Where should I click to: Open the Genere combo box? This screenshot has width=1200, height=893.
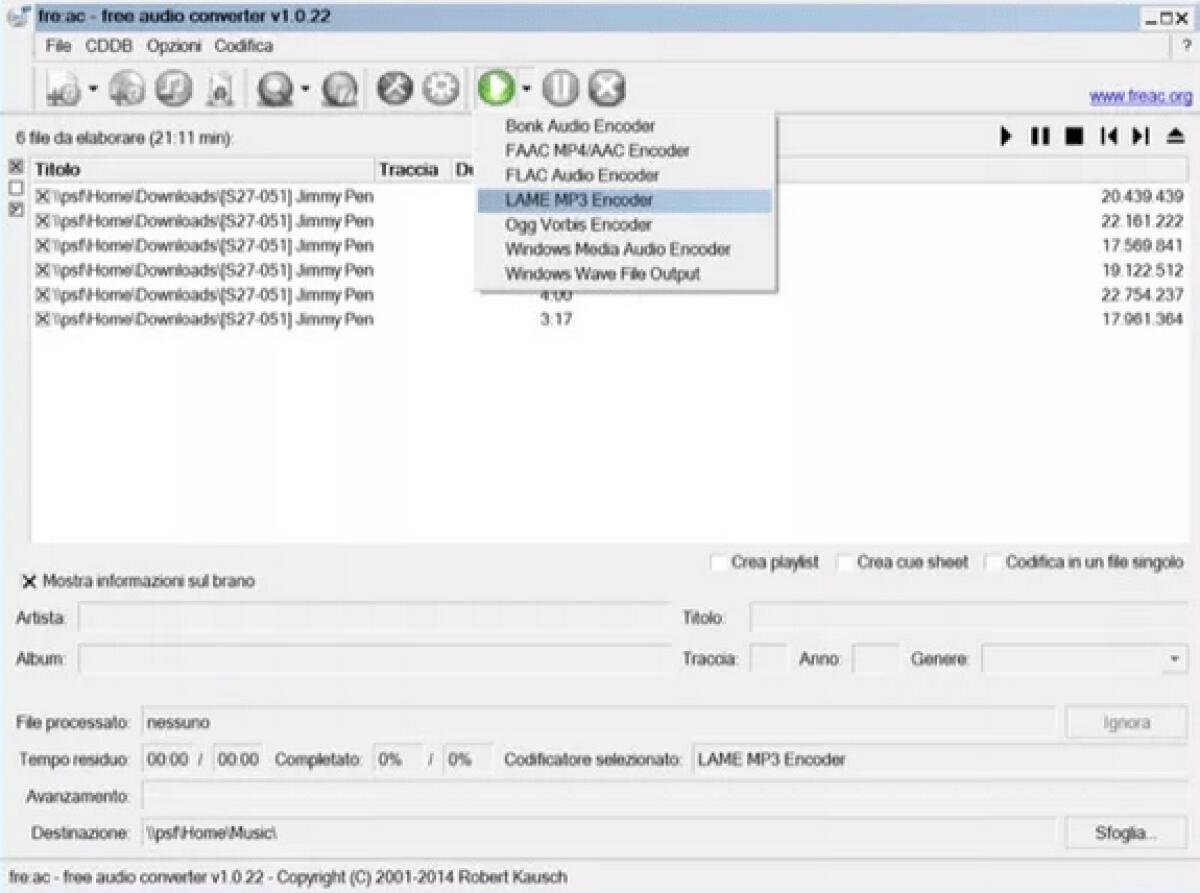[1172, 659]
